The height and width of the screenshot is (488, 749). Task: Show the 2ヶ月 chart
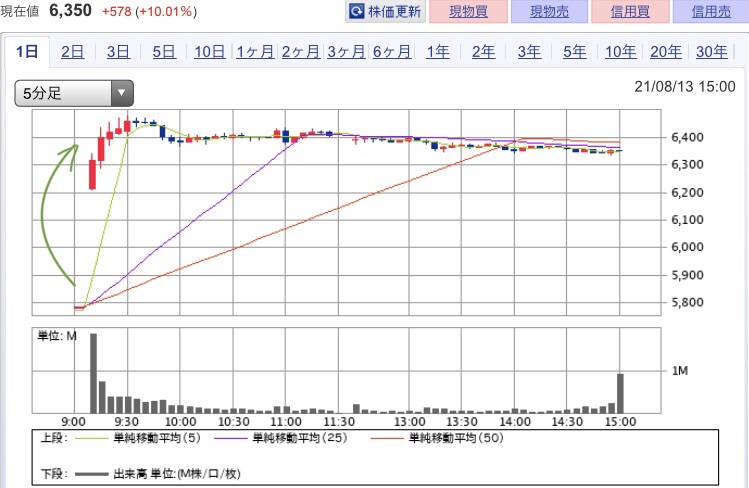coord(300,52)
